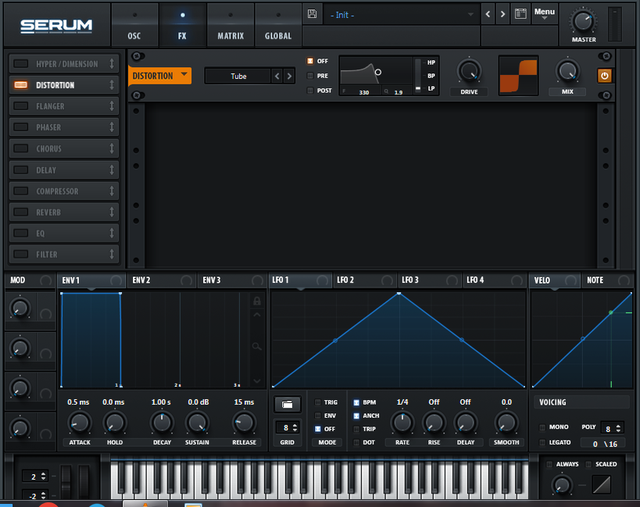
Task: Open the preset browser icon
Action: coord(520,14)
